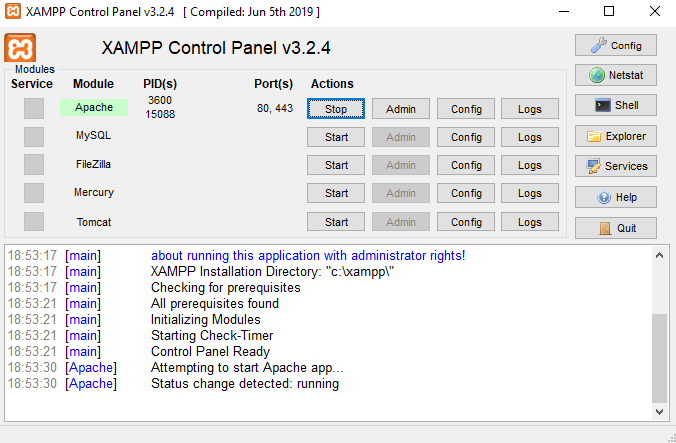The height and width of the screenshot is (443, 676).
Task: Maximize the XAMPP Control Panel window
Action: click(609, 11)
